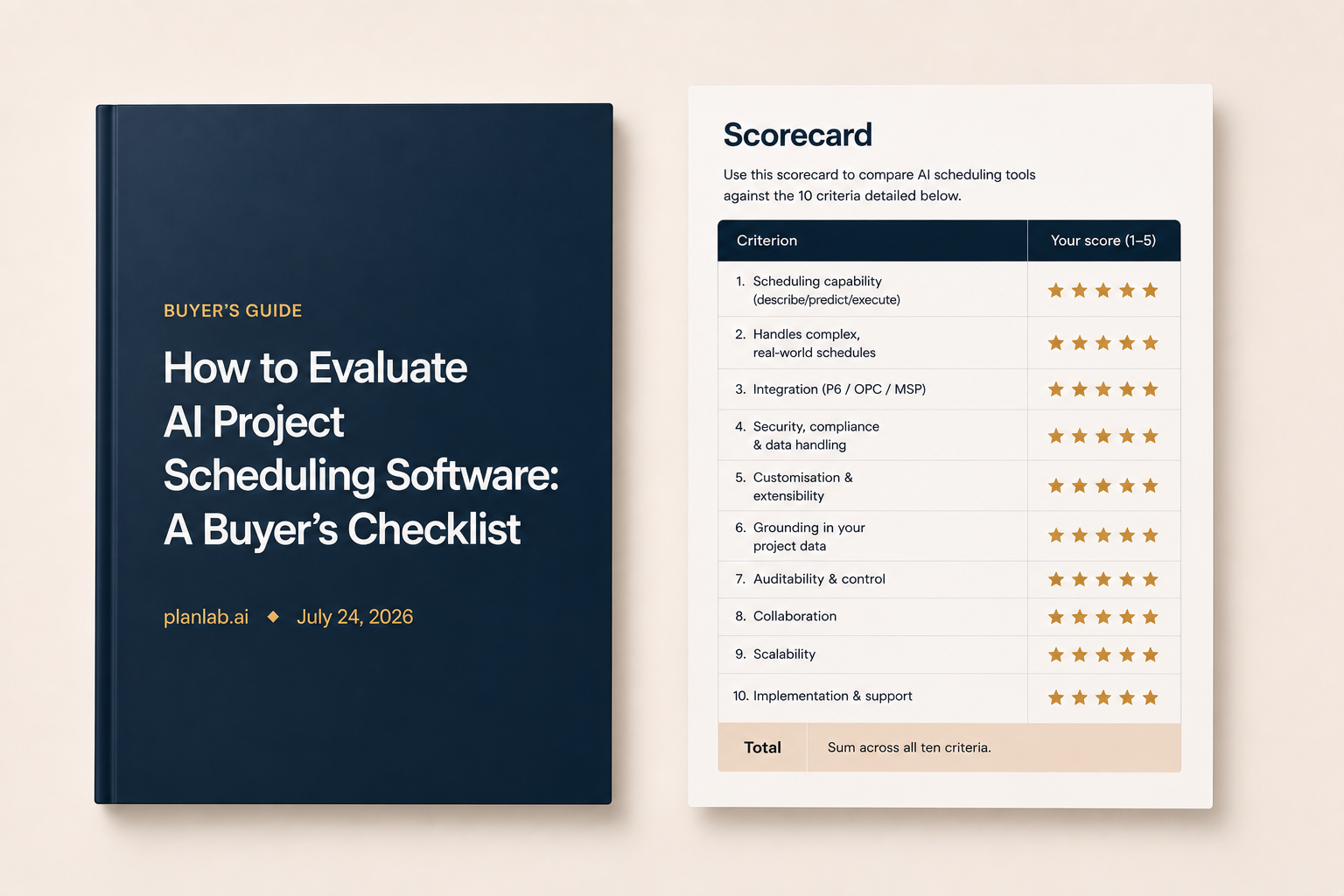Select row 1 Scheduling capability
Viewport: 1344px width, 896px height.
point(949,290)
